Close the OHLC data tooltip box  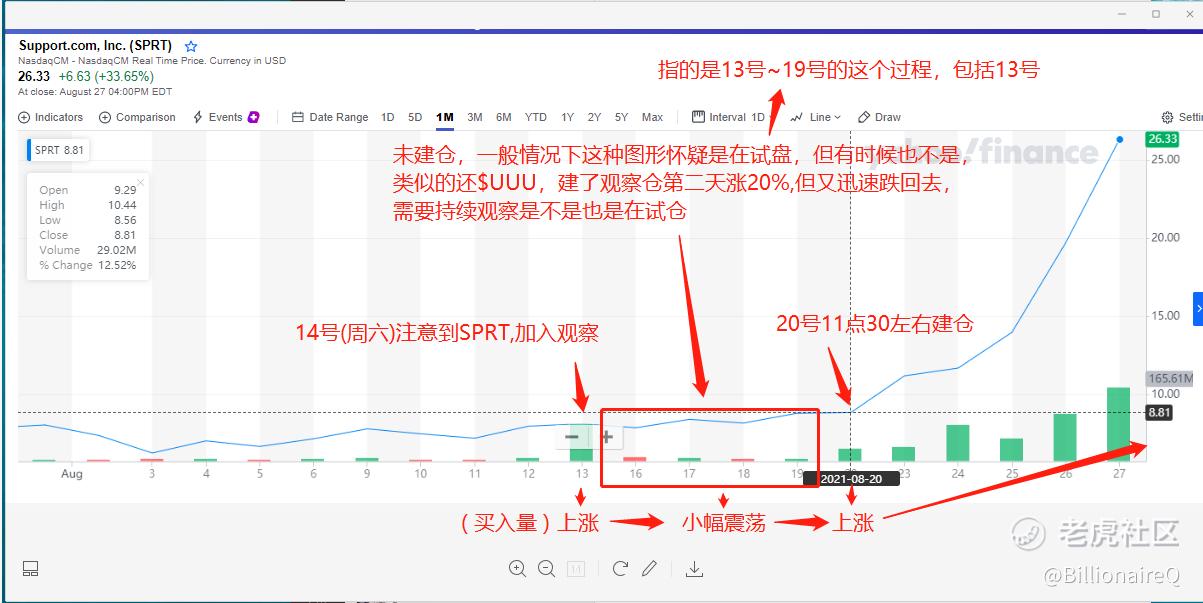(140, 183)
